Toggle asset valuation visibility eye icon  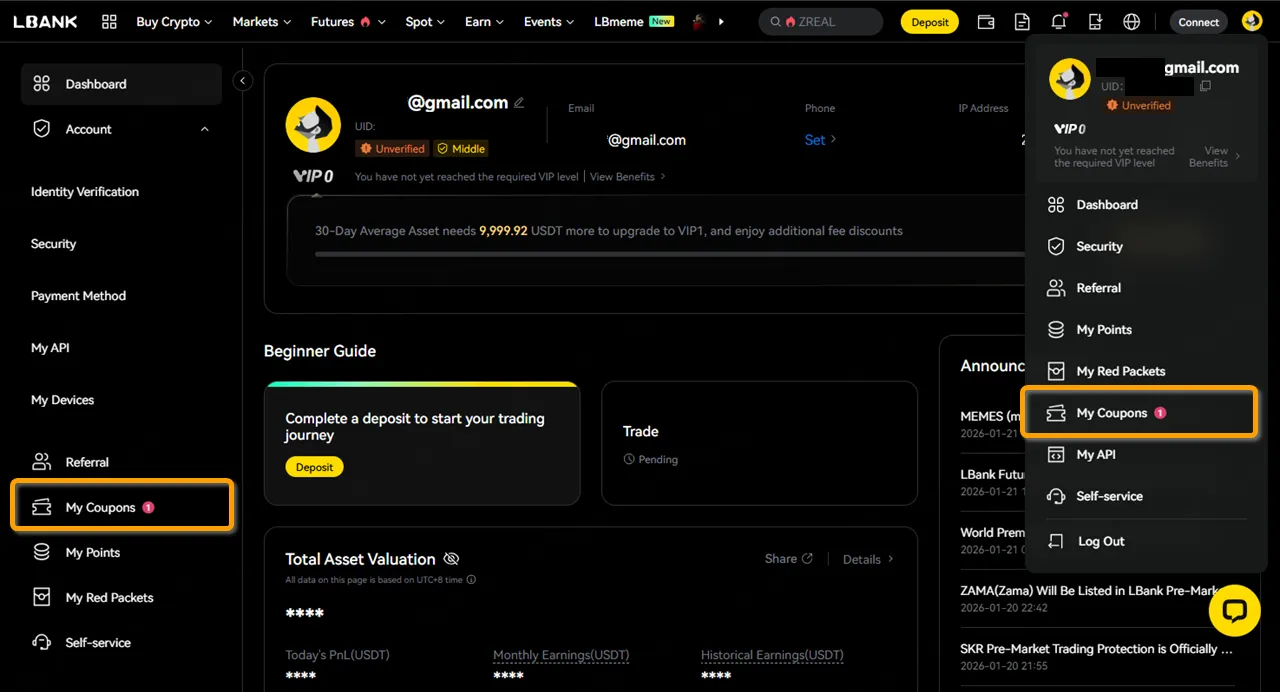(451, 559)
